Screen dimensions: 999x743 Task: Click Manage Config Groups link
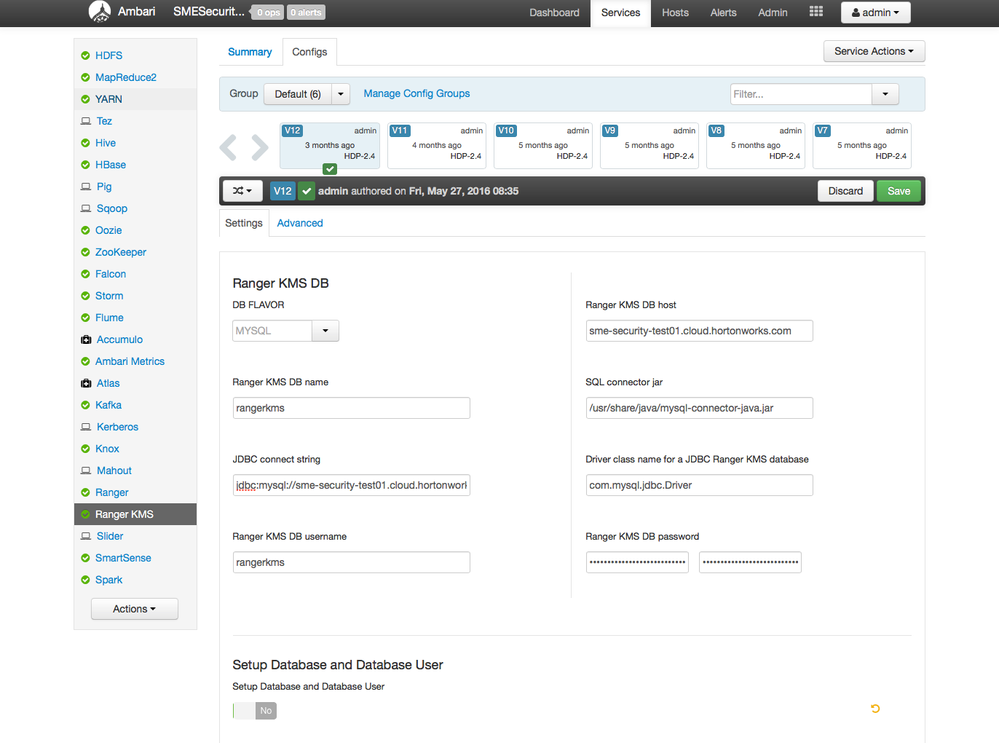pyautogui.click(x=417, y=93)
